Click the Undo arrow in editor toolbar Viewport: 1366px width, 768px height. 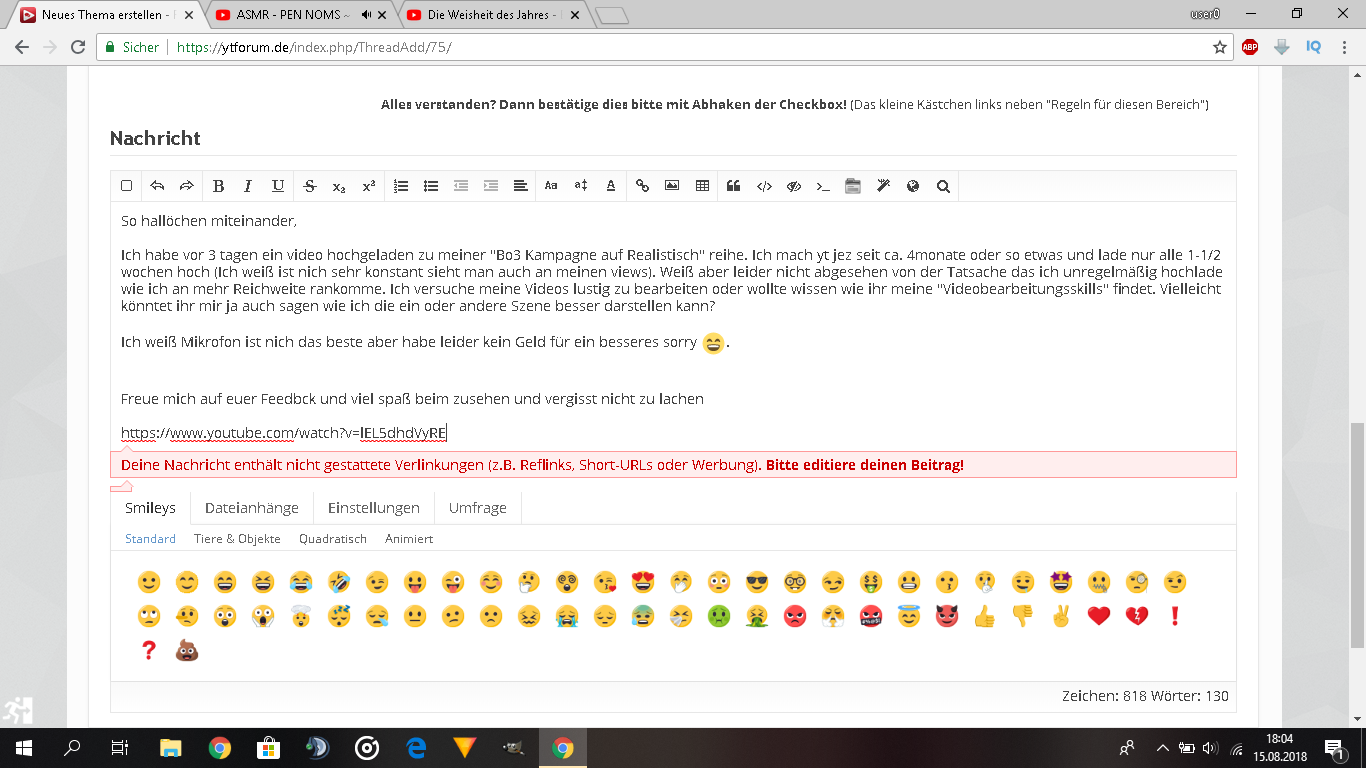(157, 186)
